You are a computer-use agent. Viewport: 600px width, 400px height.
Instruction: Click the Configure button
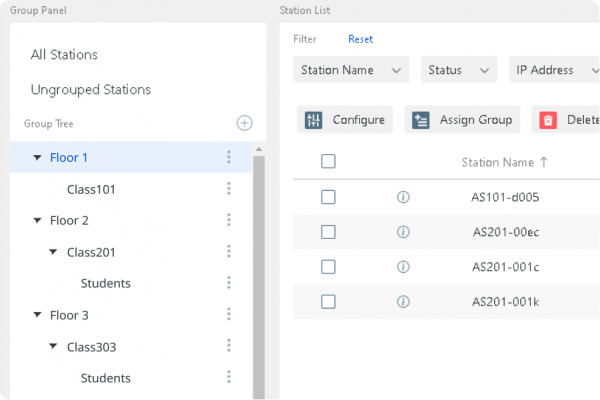[x=345, y=120]
